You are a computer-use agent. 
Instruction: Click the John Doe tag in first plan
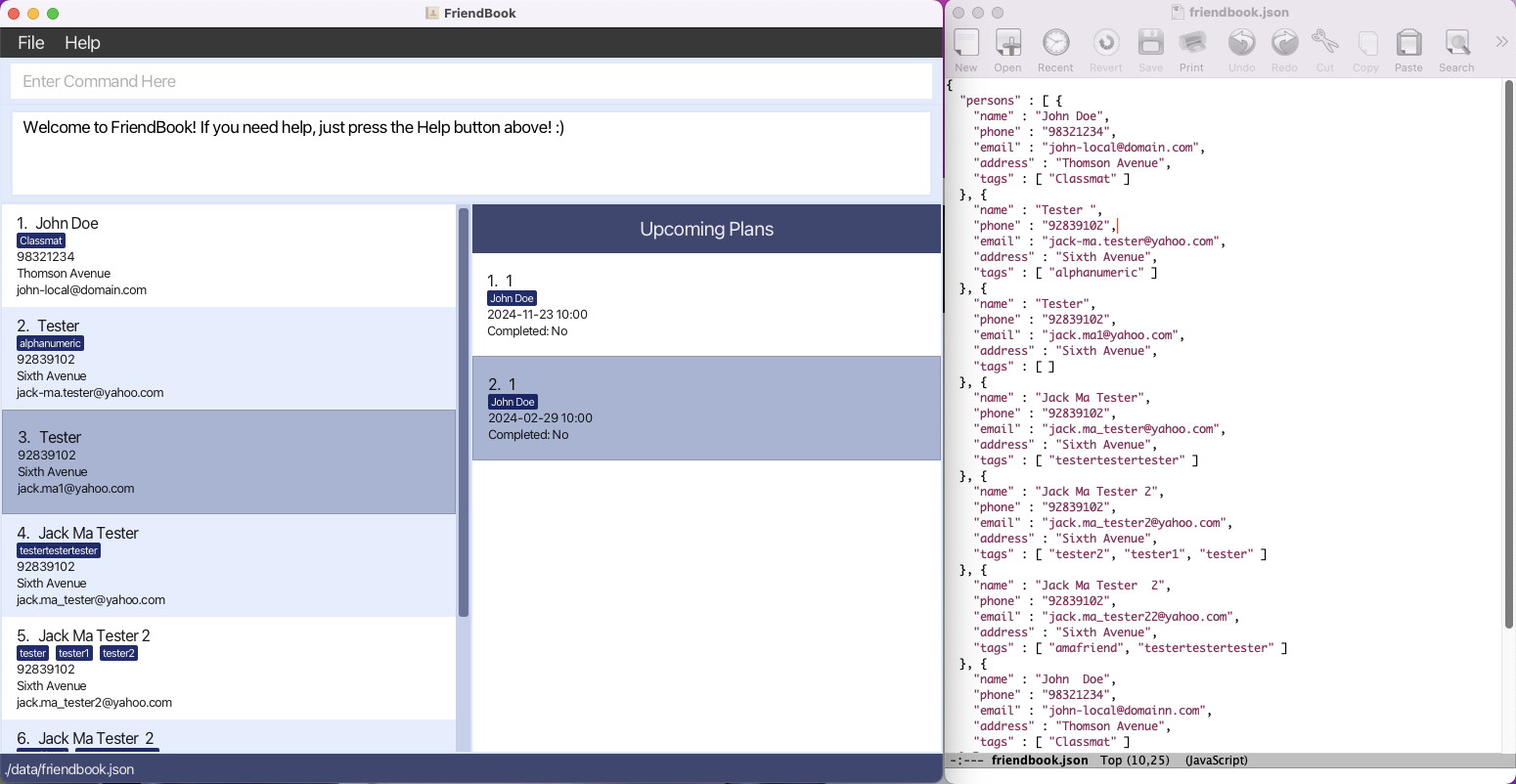[512, 298]
